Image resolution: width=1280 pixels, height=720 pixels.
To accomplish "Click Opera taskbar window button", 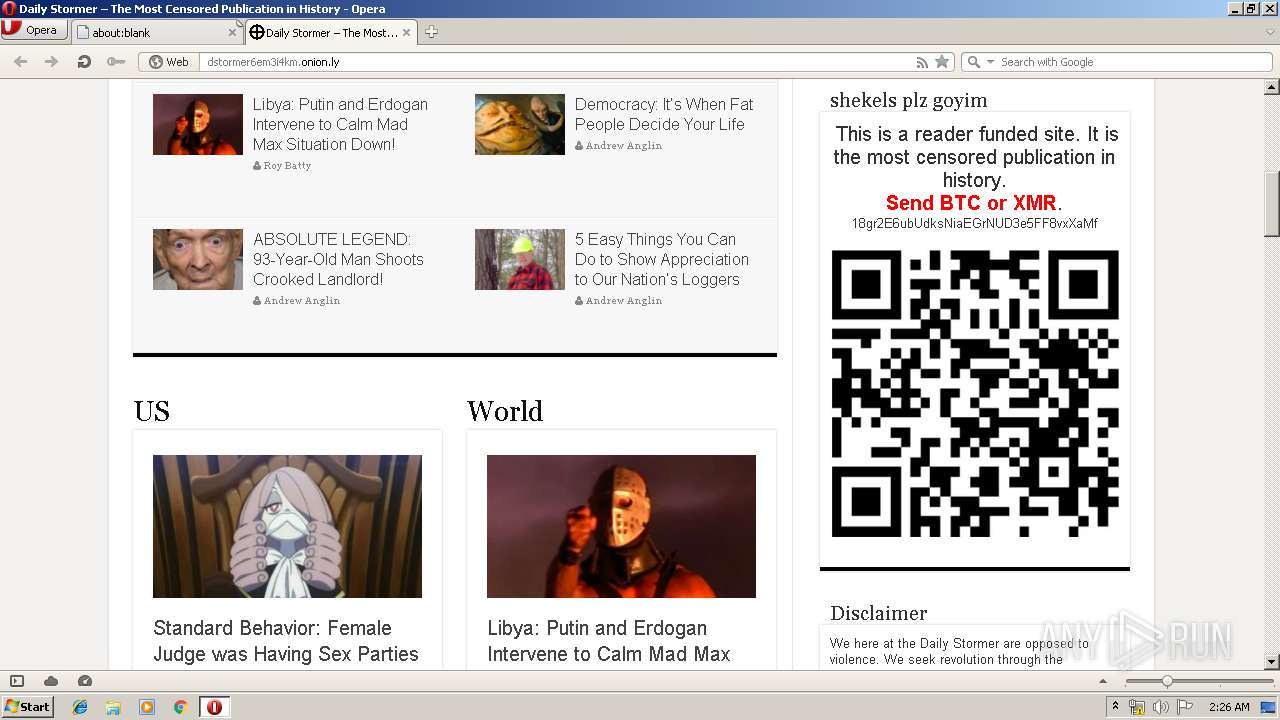I will pos(214,707).
